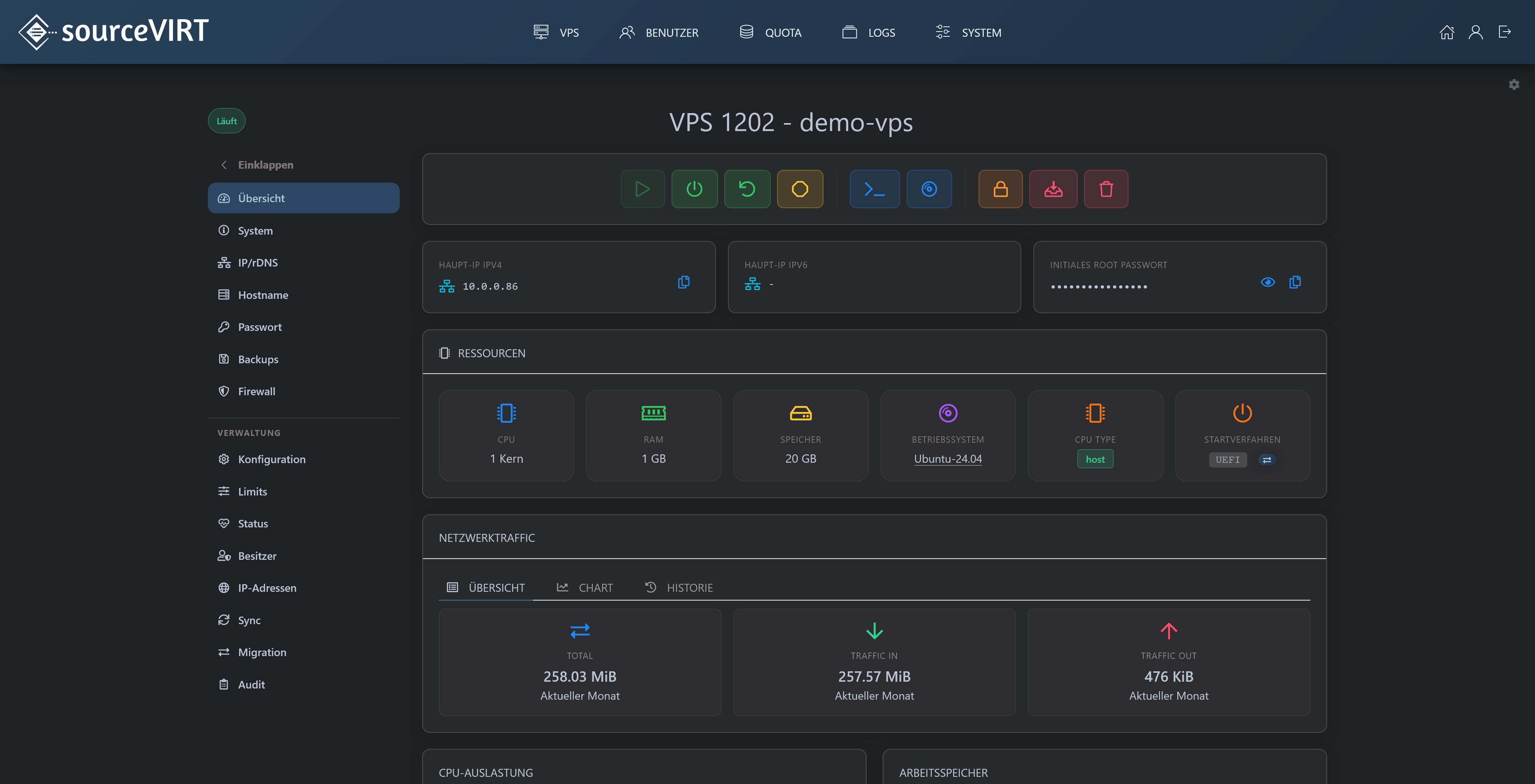The image size is (1535, 784).
Task: Open the user profile icon in top bar
Action: (x=1475, y=32)
